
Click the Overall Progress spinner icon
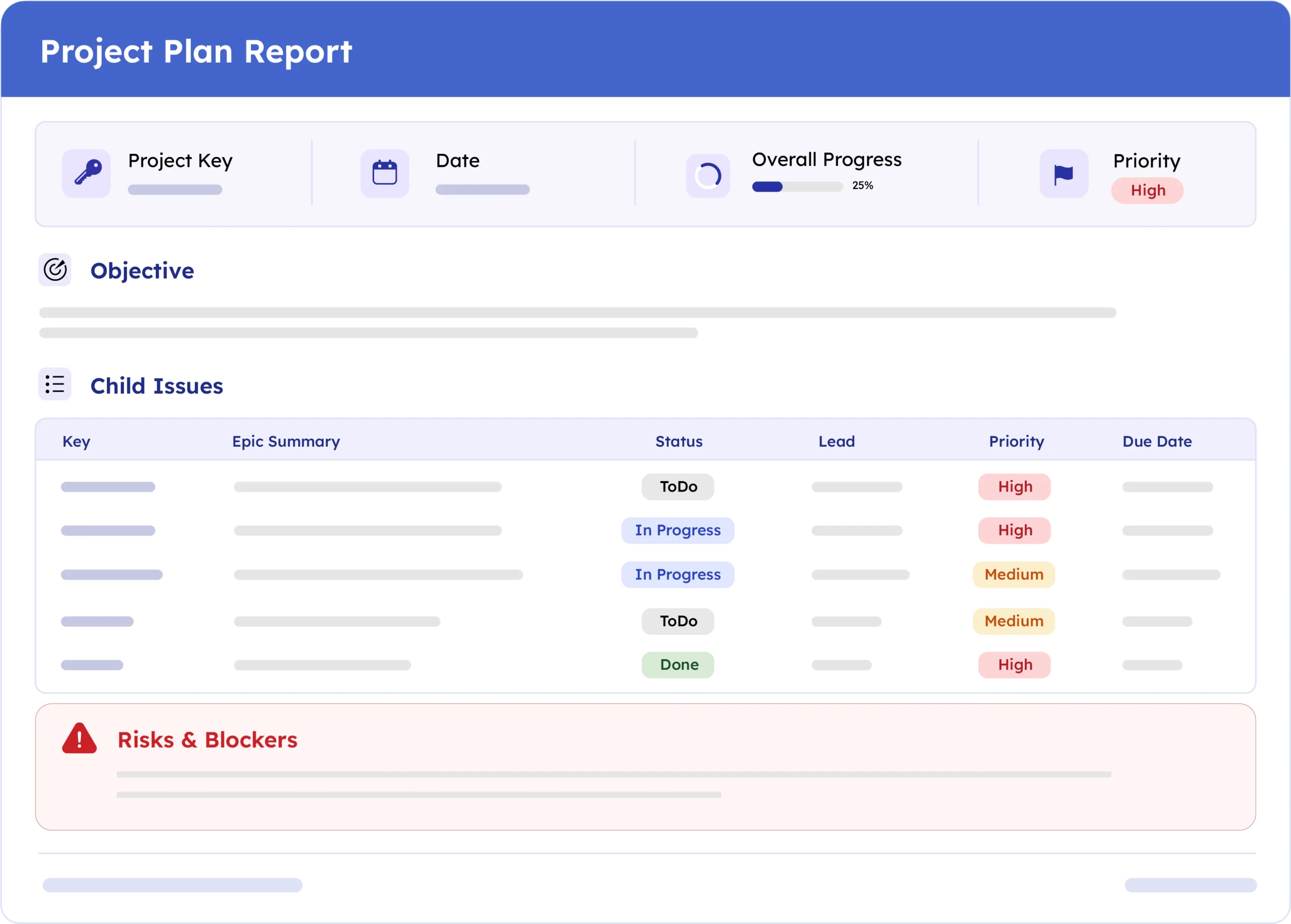[x=708, y=176]
